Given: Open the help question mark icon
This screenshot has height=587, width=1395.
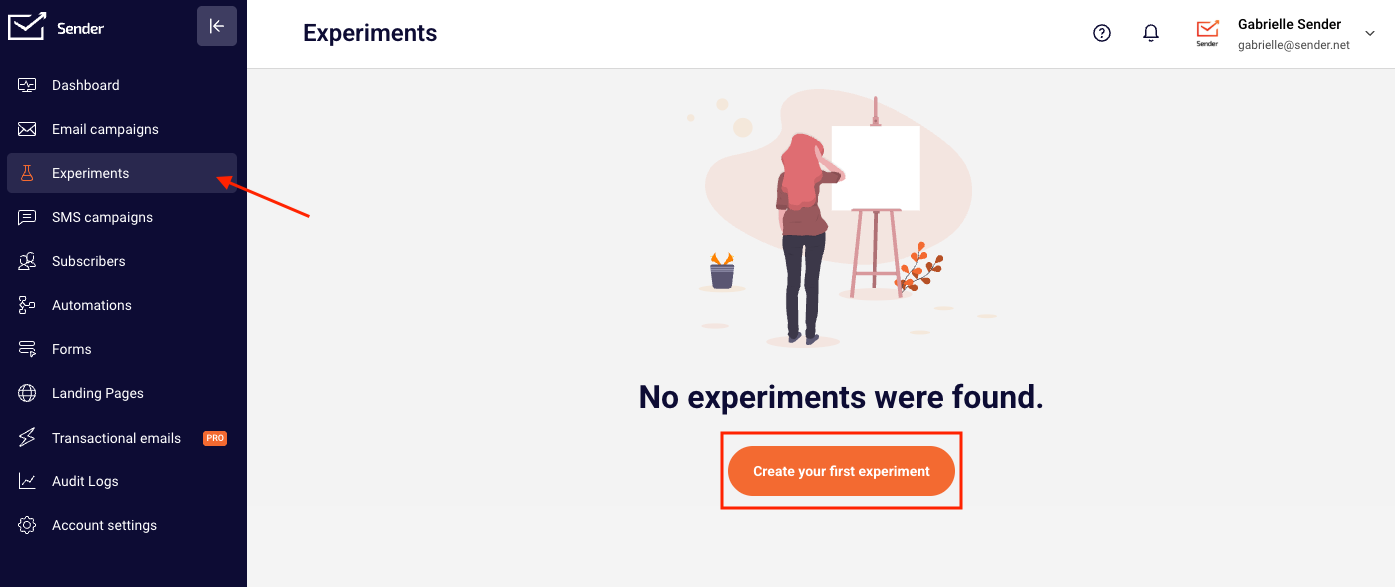Looking at the screenshot, I should click(1102, 33).
